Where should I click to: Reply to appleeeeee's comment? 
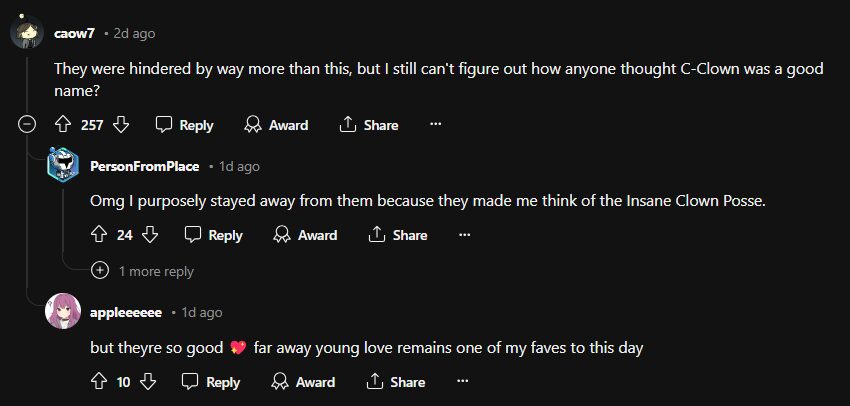211,382
